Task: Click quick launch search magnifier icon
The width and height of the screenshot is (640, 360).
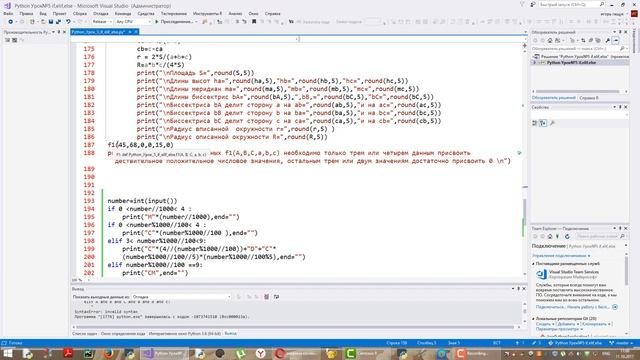Action: pyautogui.click(x=602, y=4)
